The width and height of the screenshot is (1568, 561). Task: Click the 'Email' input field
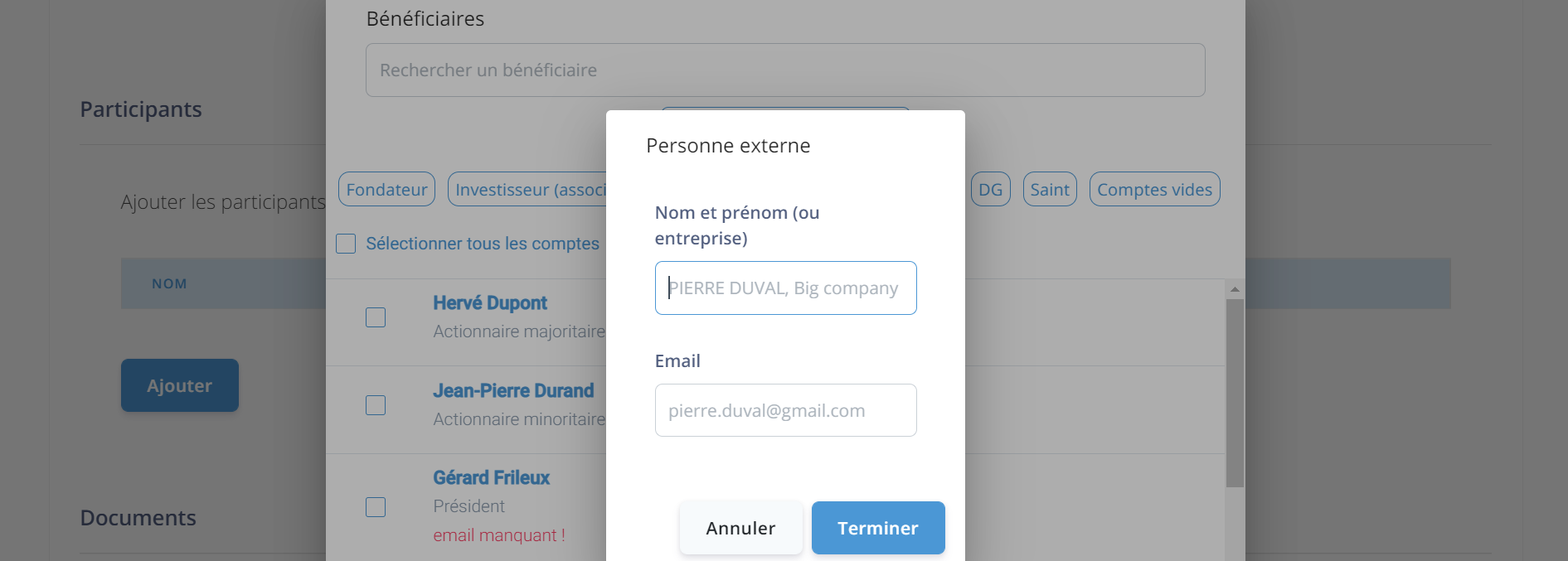pyautogui.click(x=784, y=410)
